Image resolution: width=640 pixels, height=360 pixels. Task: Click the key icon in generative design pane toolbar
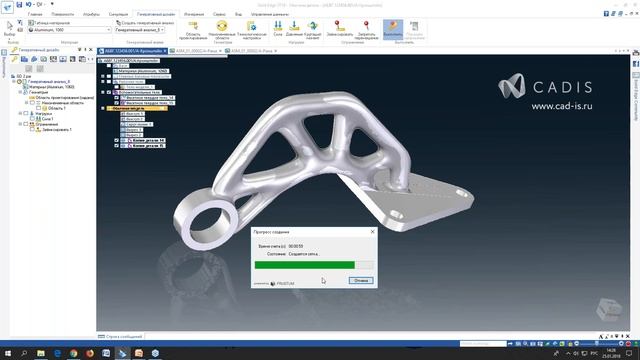click(15, 59)
